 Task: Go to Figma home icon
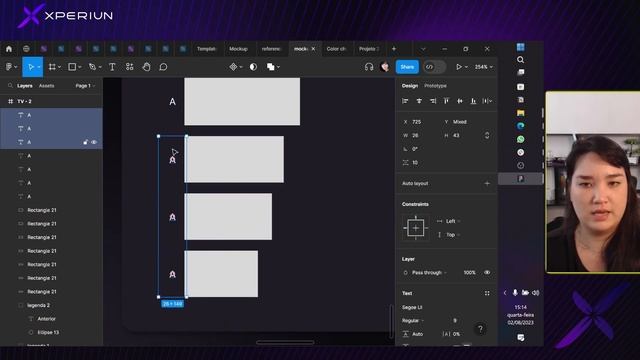tap(9, 49)
